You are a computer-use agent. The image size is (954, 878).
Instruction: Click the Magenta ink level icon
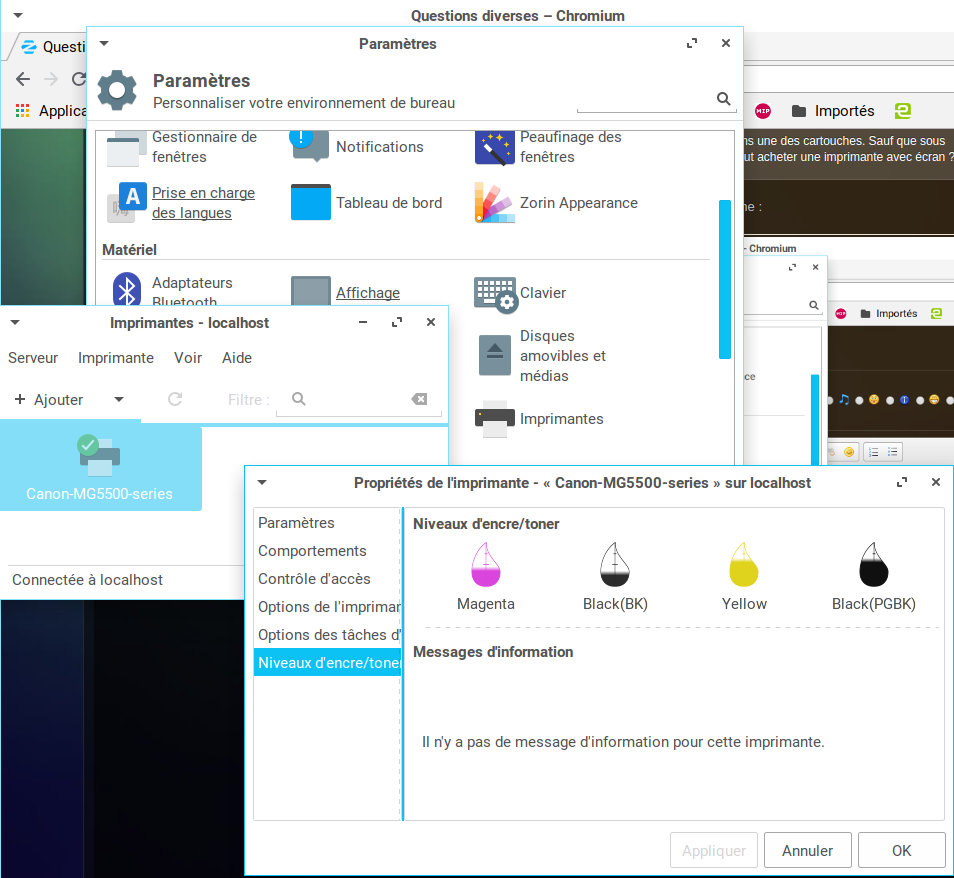tap(486, 565)
